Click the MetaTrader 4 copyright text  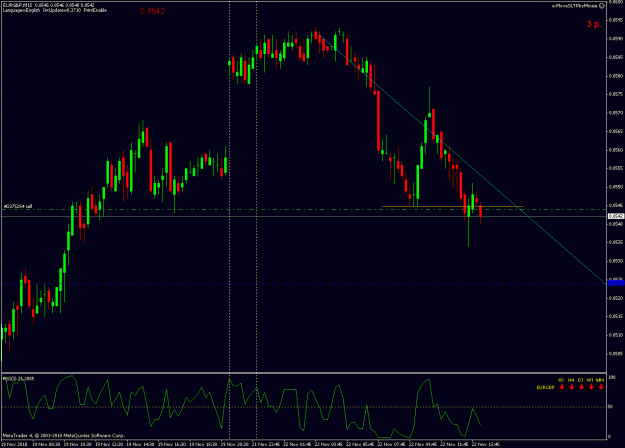[x=64, y=435]
